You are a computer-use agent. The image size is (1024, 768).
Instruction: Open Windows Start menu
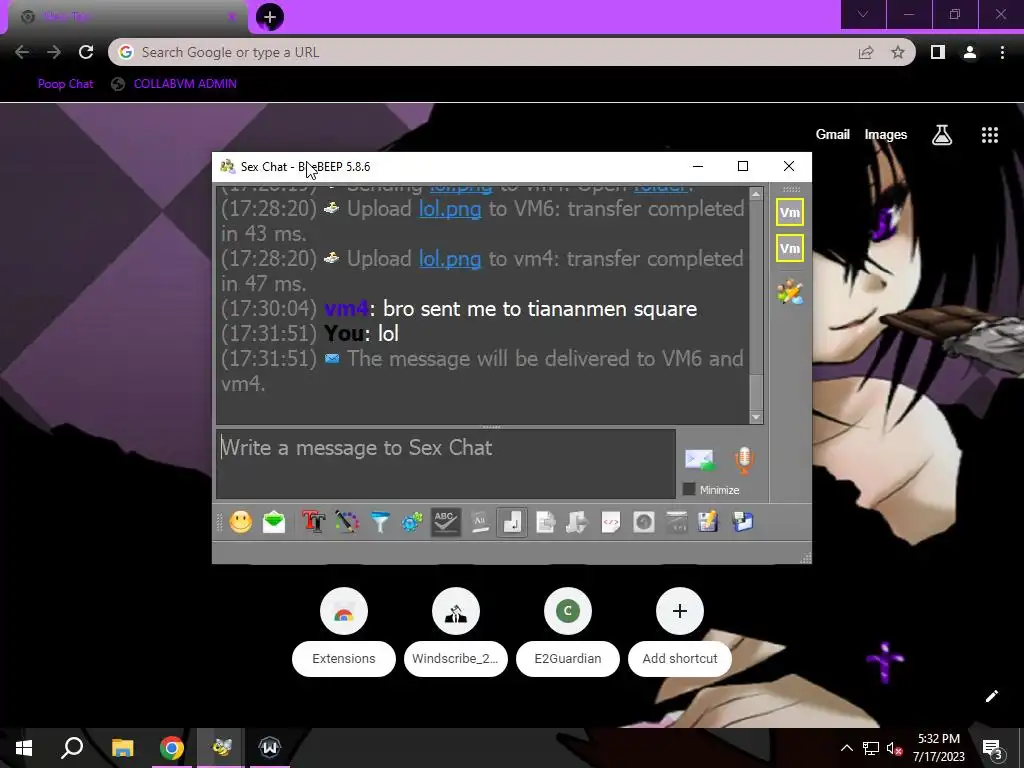click(24, 748)
